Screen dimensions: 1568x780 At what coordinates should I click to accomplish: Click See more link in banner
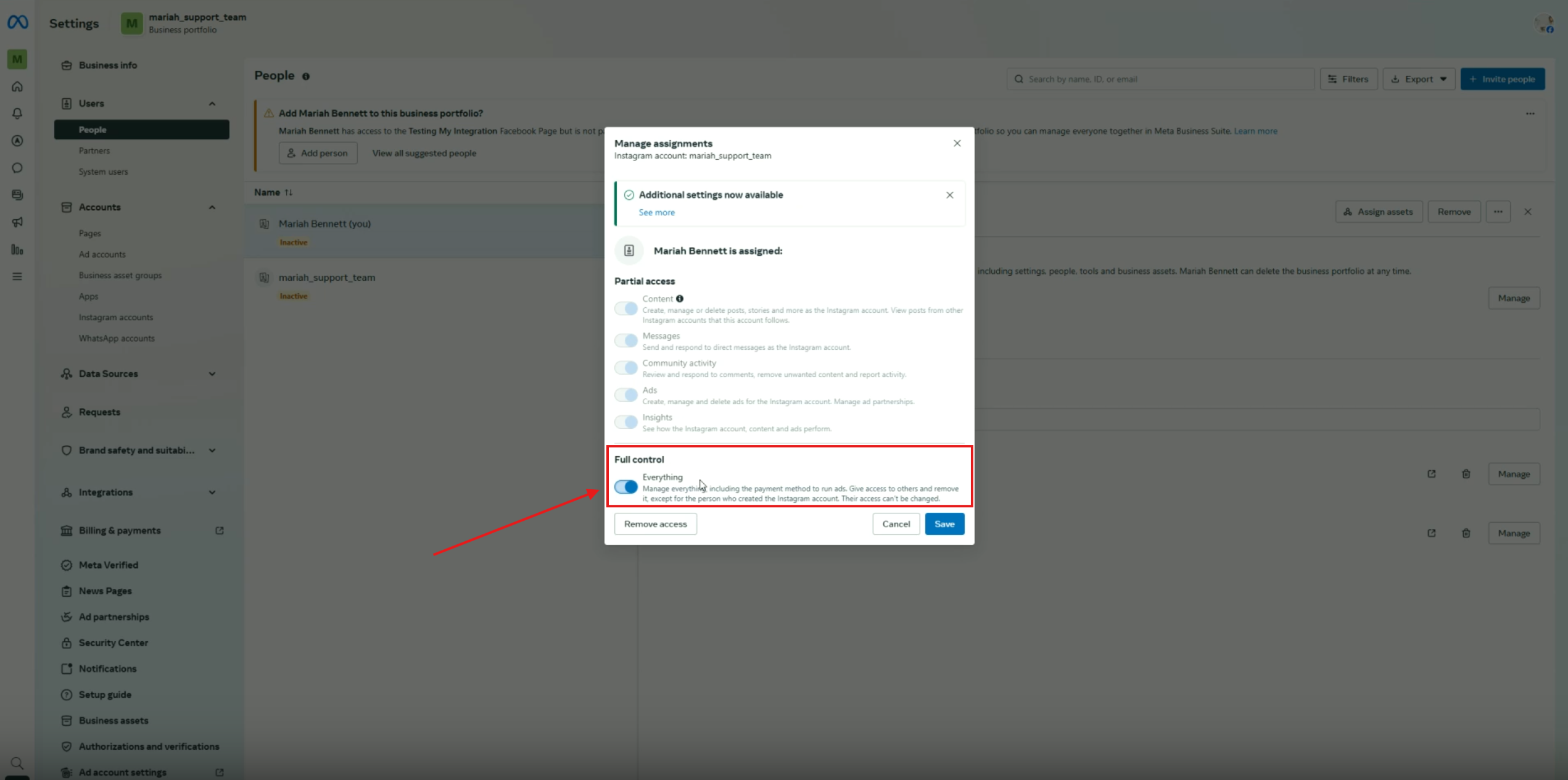coord(656,212)
